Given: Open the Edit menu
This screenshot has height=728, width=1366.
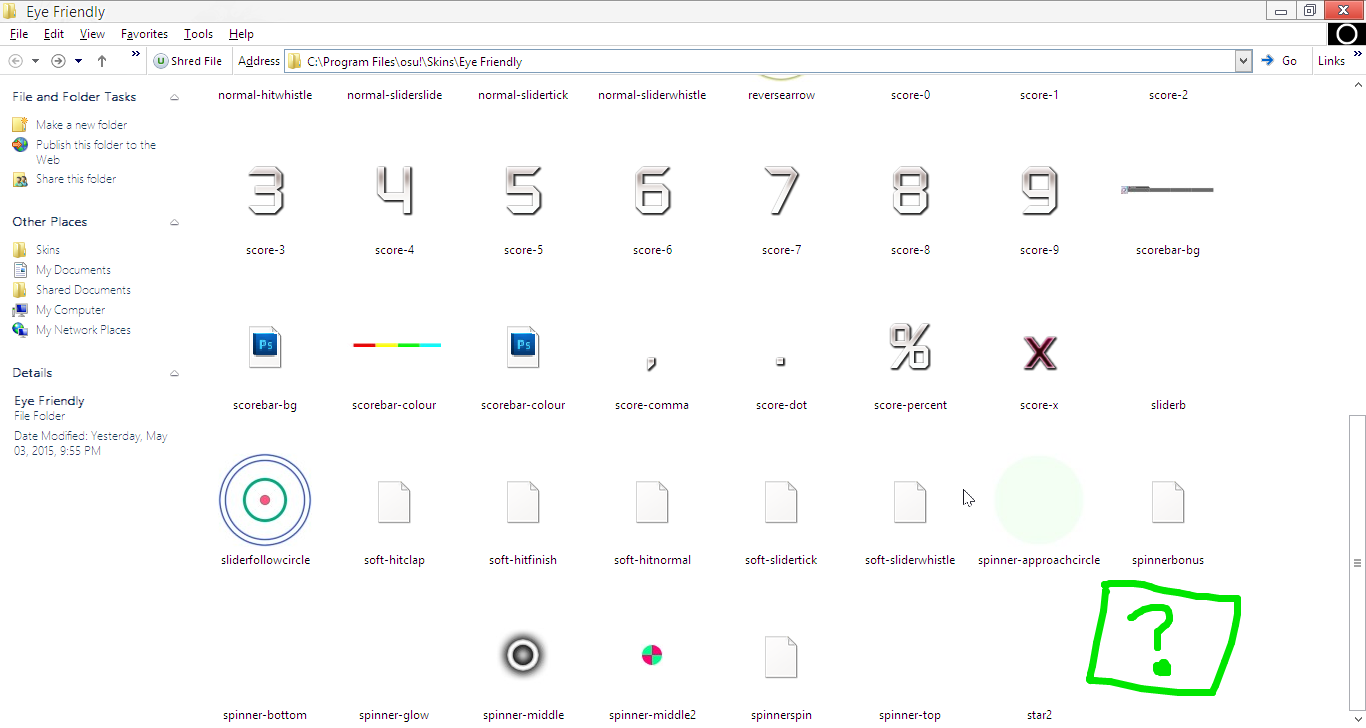Looking at the screenshot, I should 53,34.
